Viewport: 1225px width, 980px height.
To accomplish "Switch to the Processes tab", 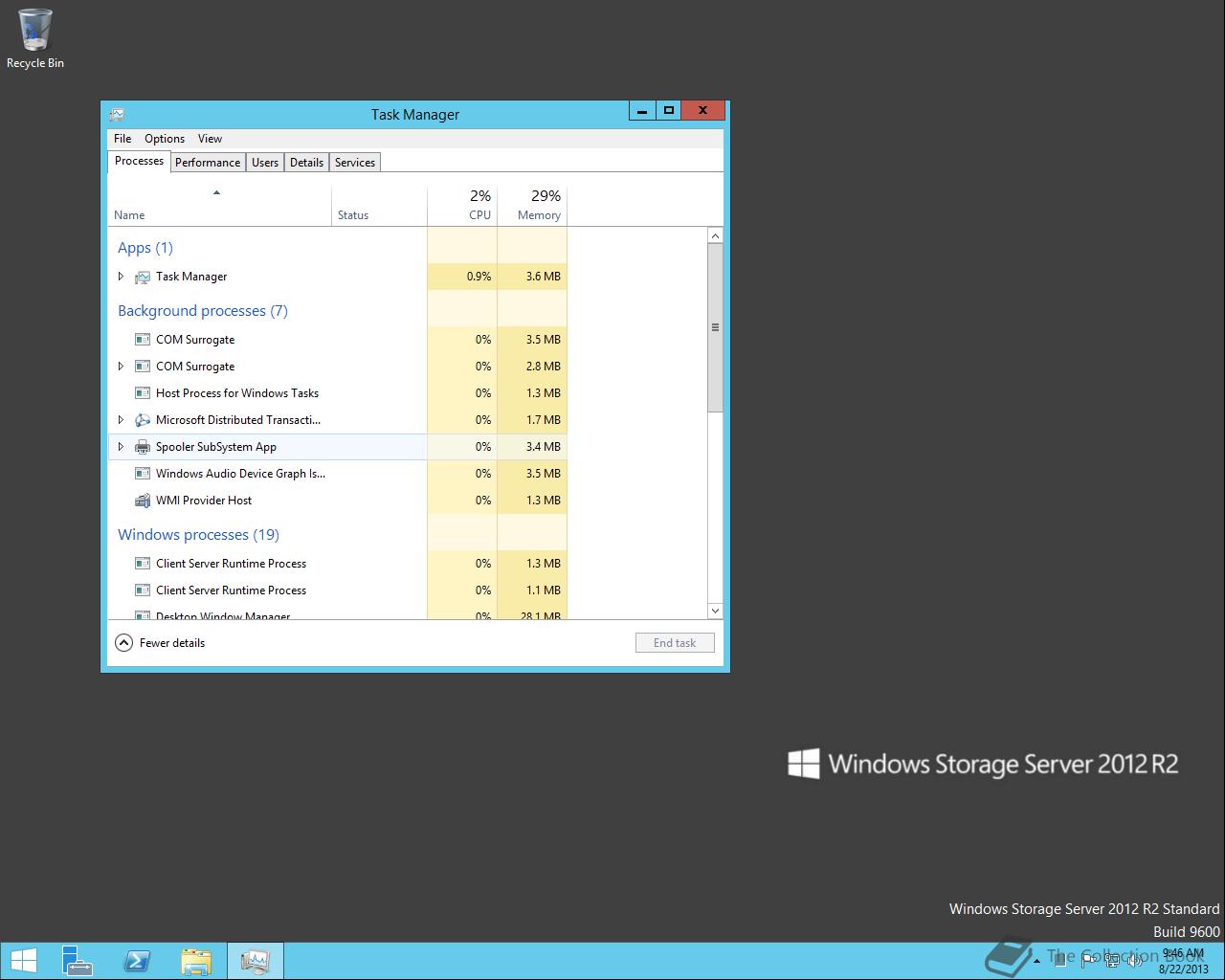I will click(x=140, y=161).
